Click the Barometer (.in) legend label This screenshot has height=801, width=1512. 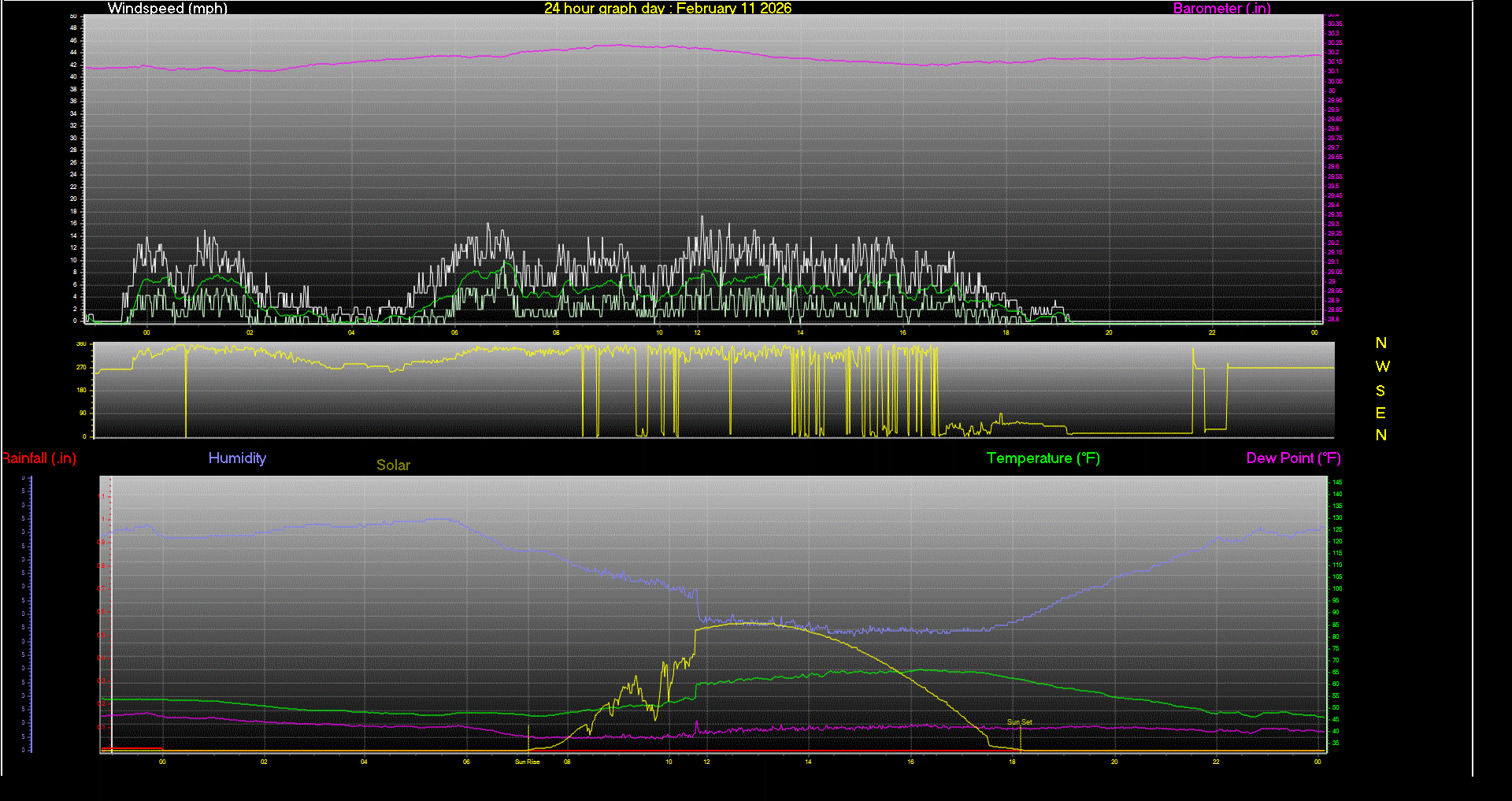(1221, 9)
